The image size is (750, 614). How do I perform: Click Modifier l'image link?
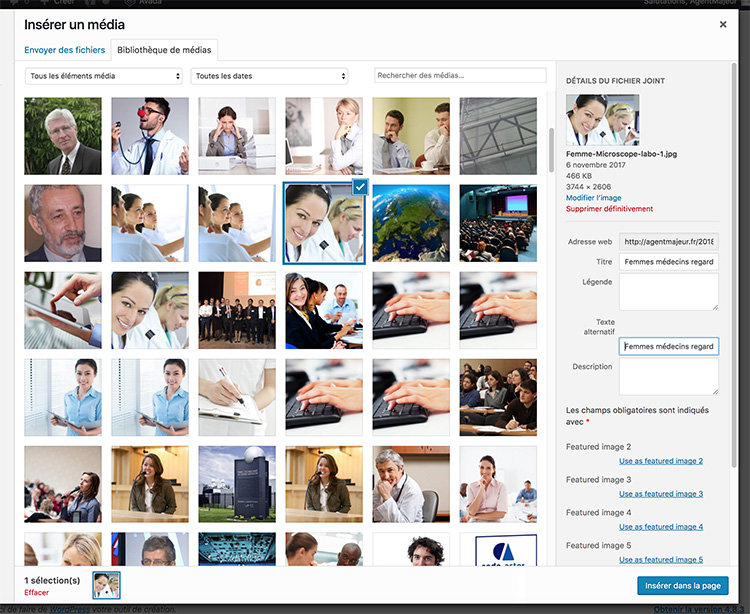pyautogui.click(x=593, y=197)
